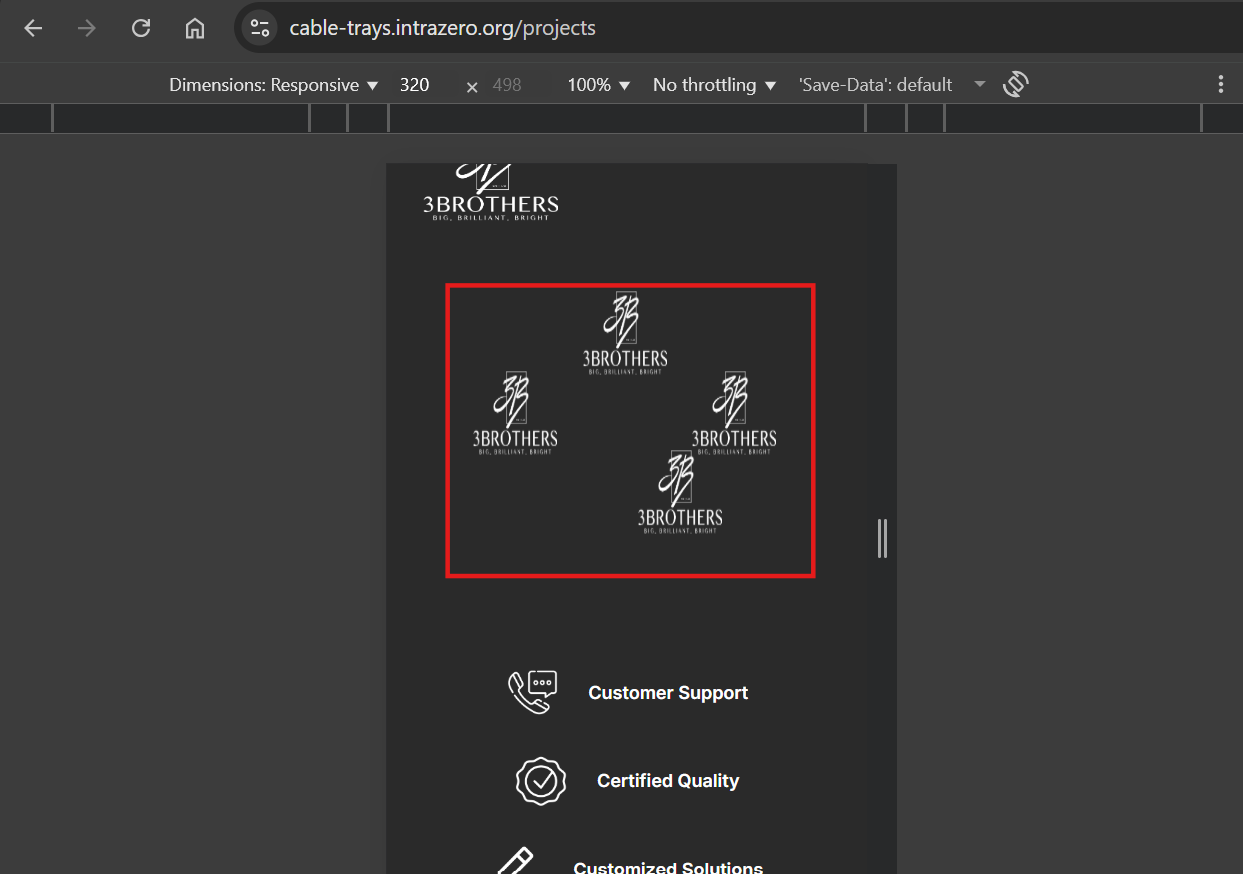Go to browser home page
1243x874 pixels.
[x=195, y=28]
